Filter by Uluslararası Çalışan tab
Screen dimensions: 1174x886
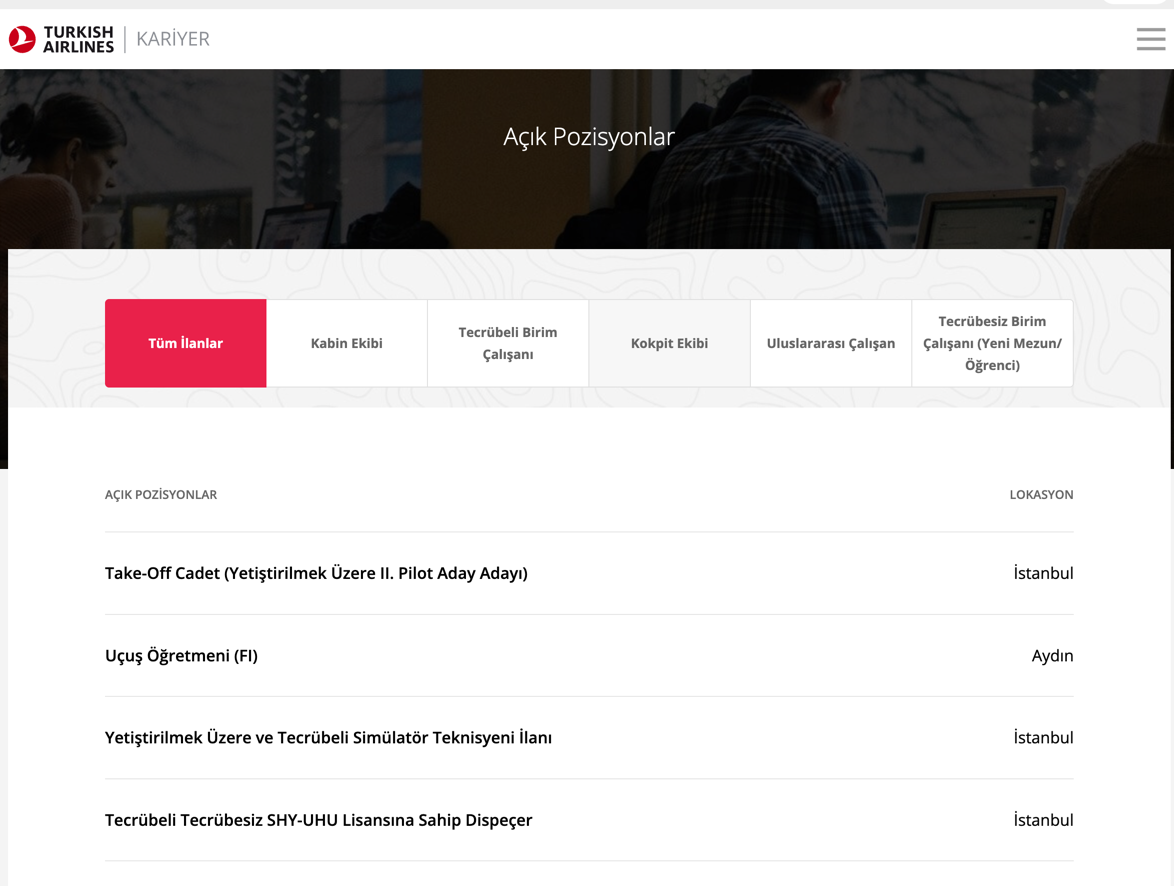coord(830,343)
